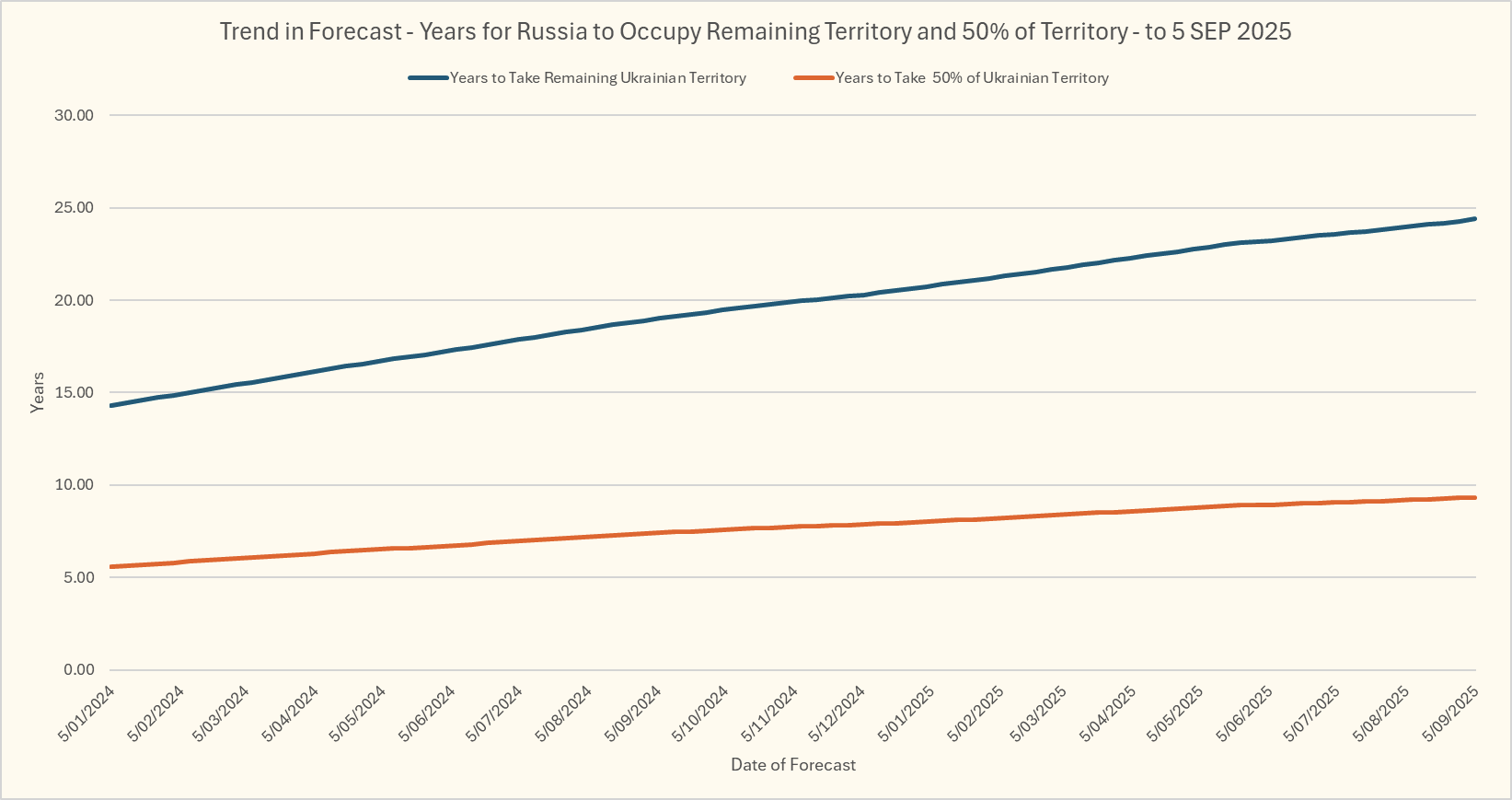Image resolution: width=1512 pixels, height=800 pixels.
Task: Click 'Years to Take Remaining Ukrainian Territory' legend label
Action: (597, 78)
